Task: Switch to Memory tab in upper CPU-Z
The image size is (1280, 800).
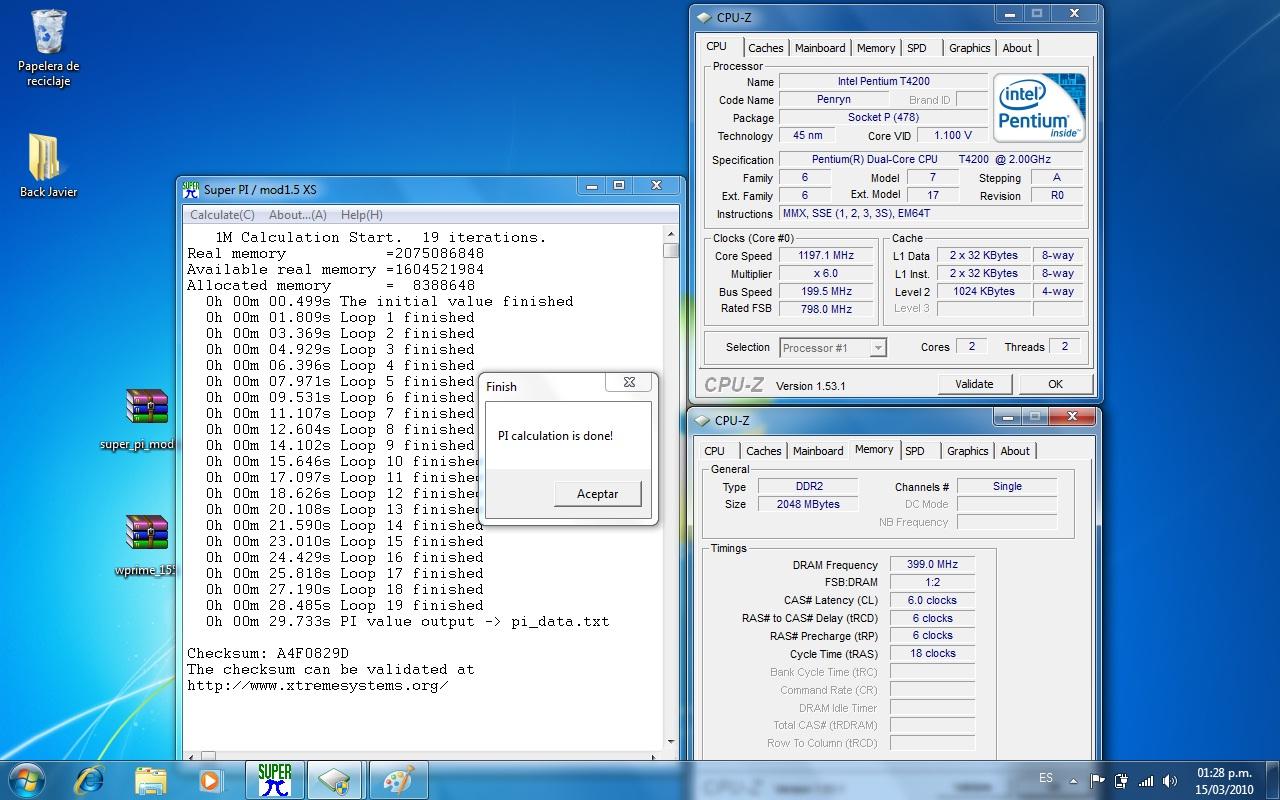Action: (876, 48)
